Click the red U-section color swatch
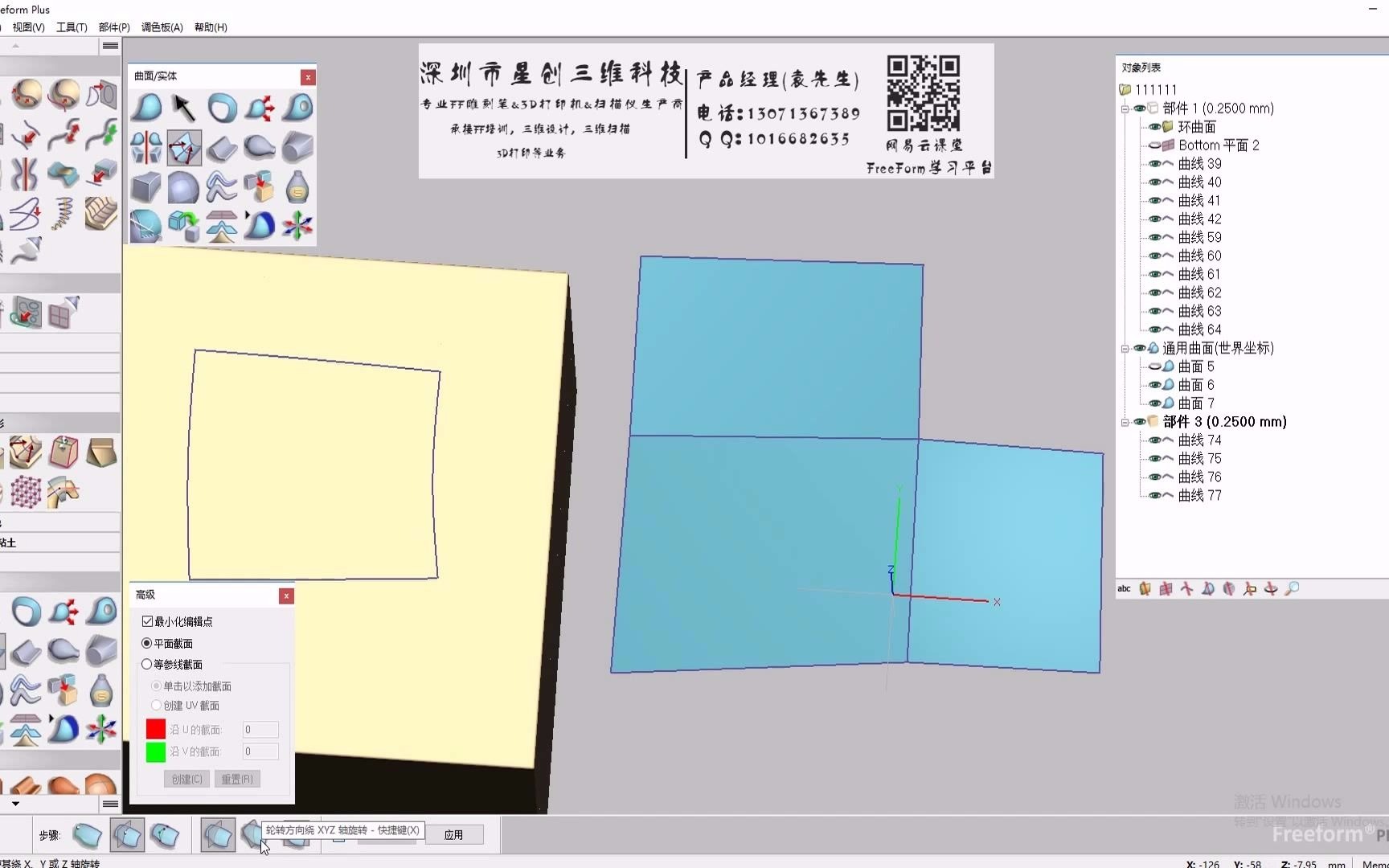1389x868 pixels. pyautogui.click(x=156, y=728)
